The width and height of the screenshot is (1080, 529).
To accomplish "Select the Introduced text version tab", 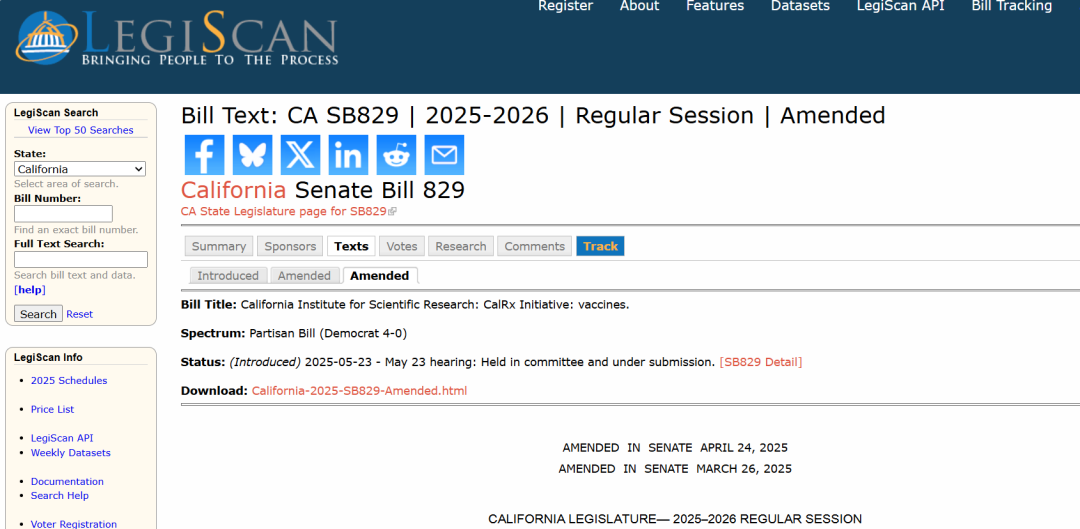I will pyautogui.click(x=228, y=276).
